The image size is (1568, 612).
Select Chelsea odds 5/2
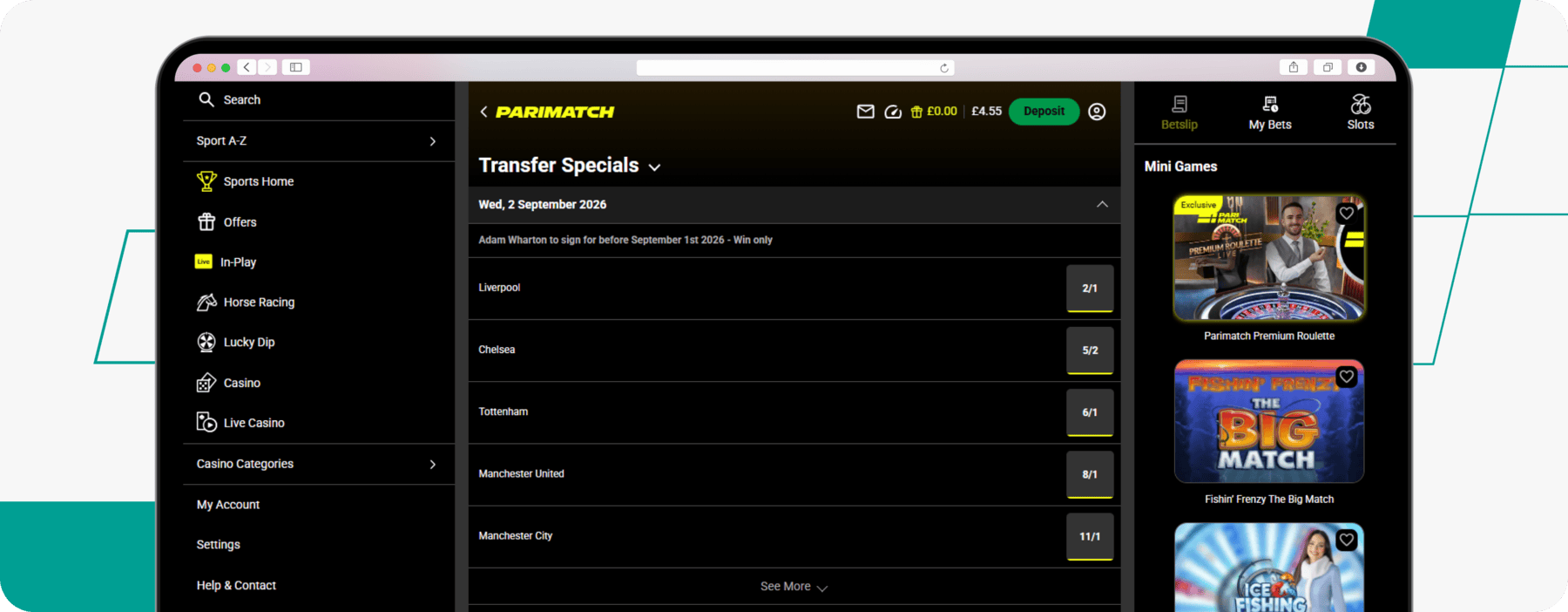tap(1090, 350)
